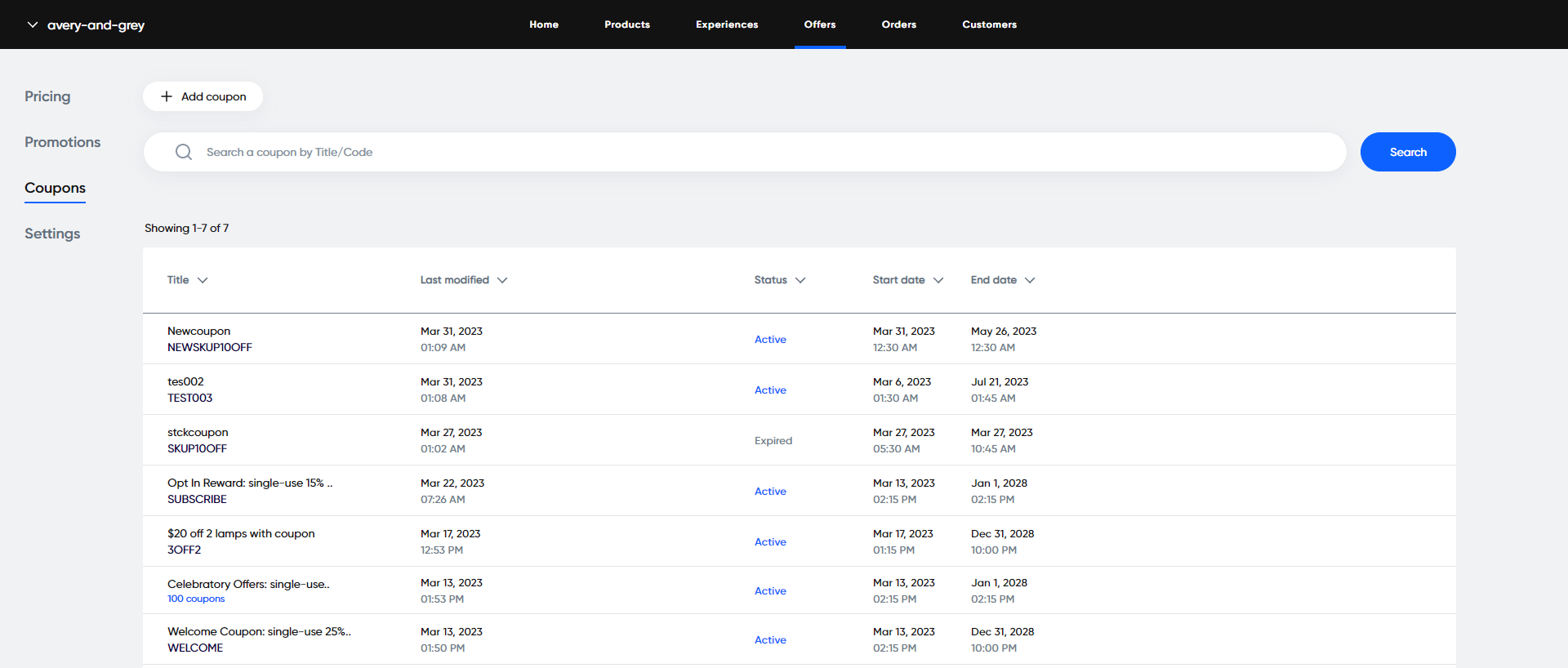This screenshot has width=1568, height=668.
Task: Click the blue Search button
Action: click(x=1408, y=152)
